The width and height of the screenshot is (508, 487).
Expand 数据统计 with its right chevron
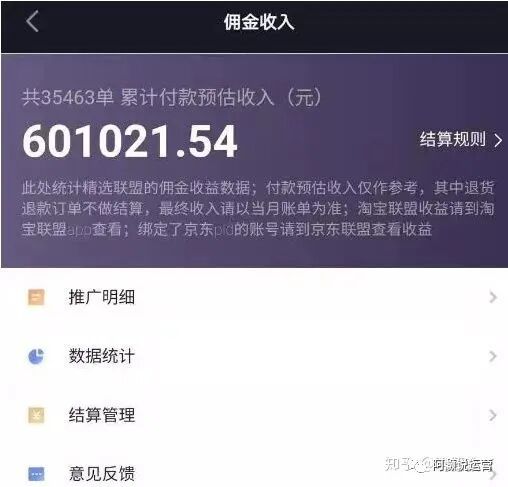tap(493, 356)
